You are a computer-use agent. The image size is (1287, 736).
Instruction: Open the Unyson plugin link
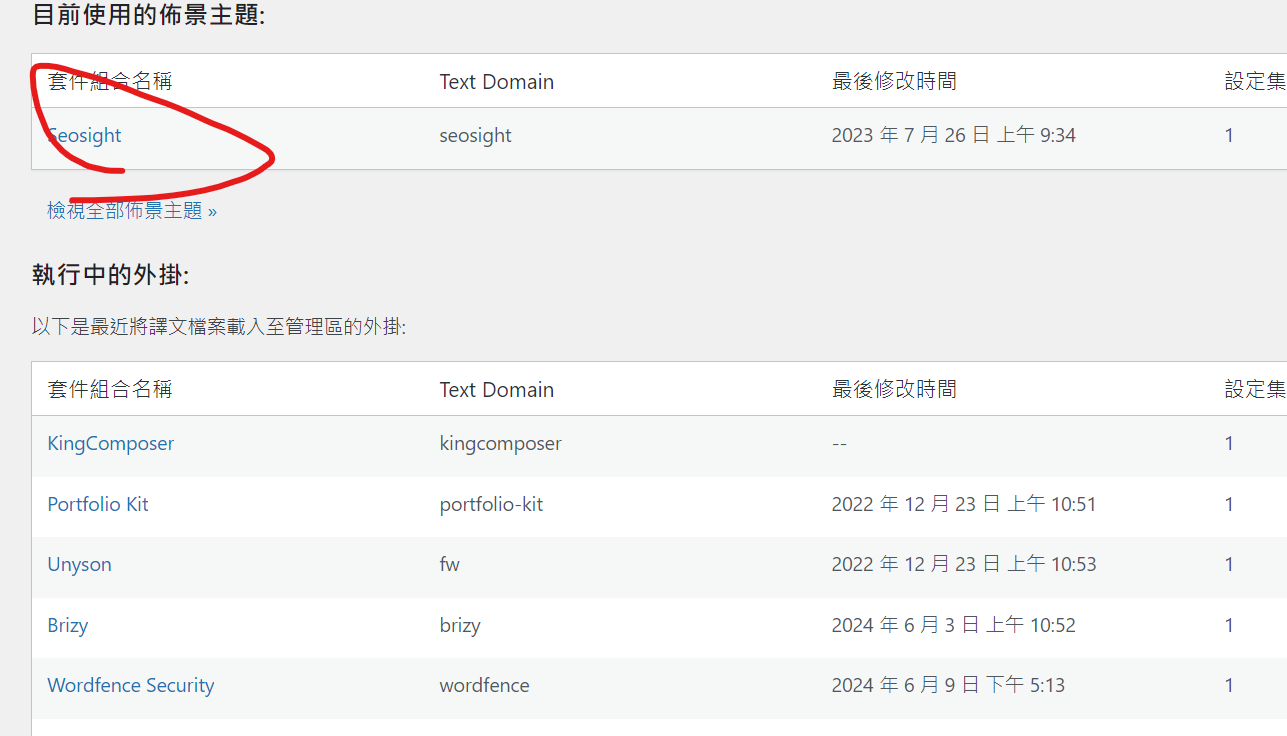click(x=79, y=564)
